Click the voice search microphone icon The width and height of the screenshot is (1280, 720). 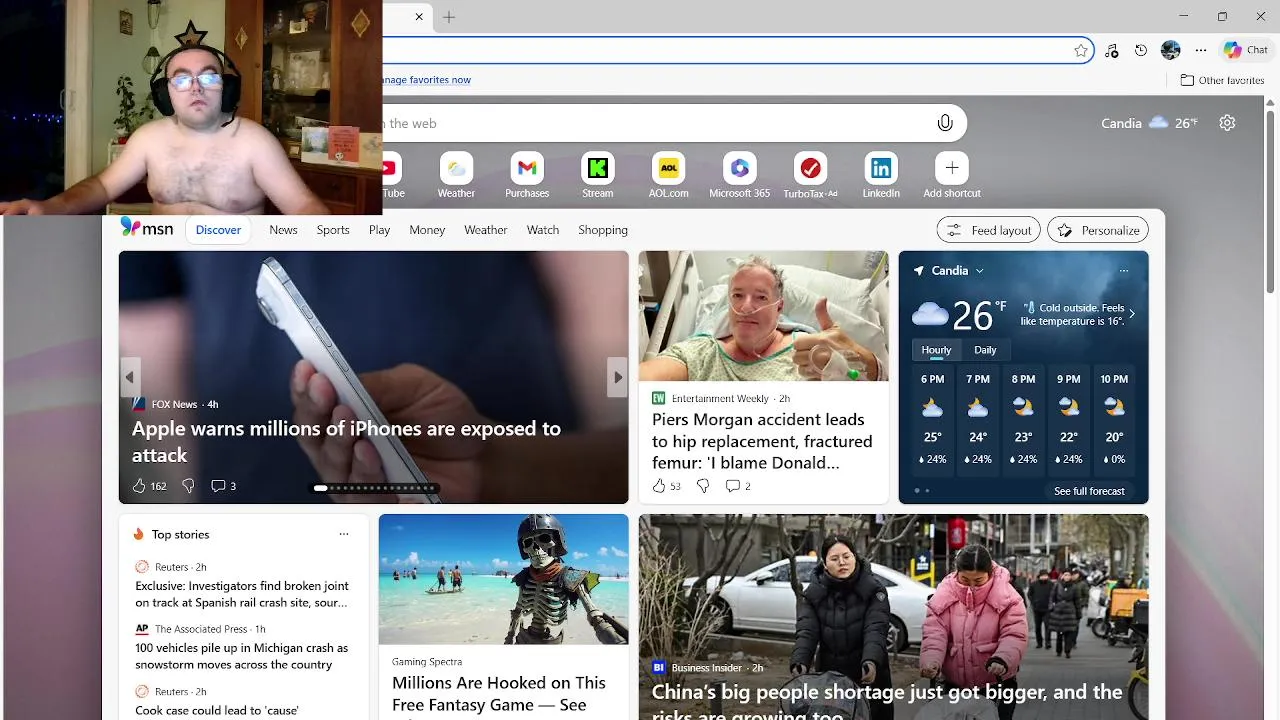click(944, 123)
